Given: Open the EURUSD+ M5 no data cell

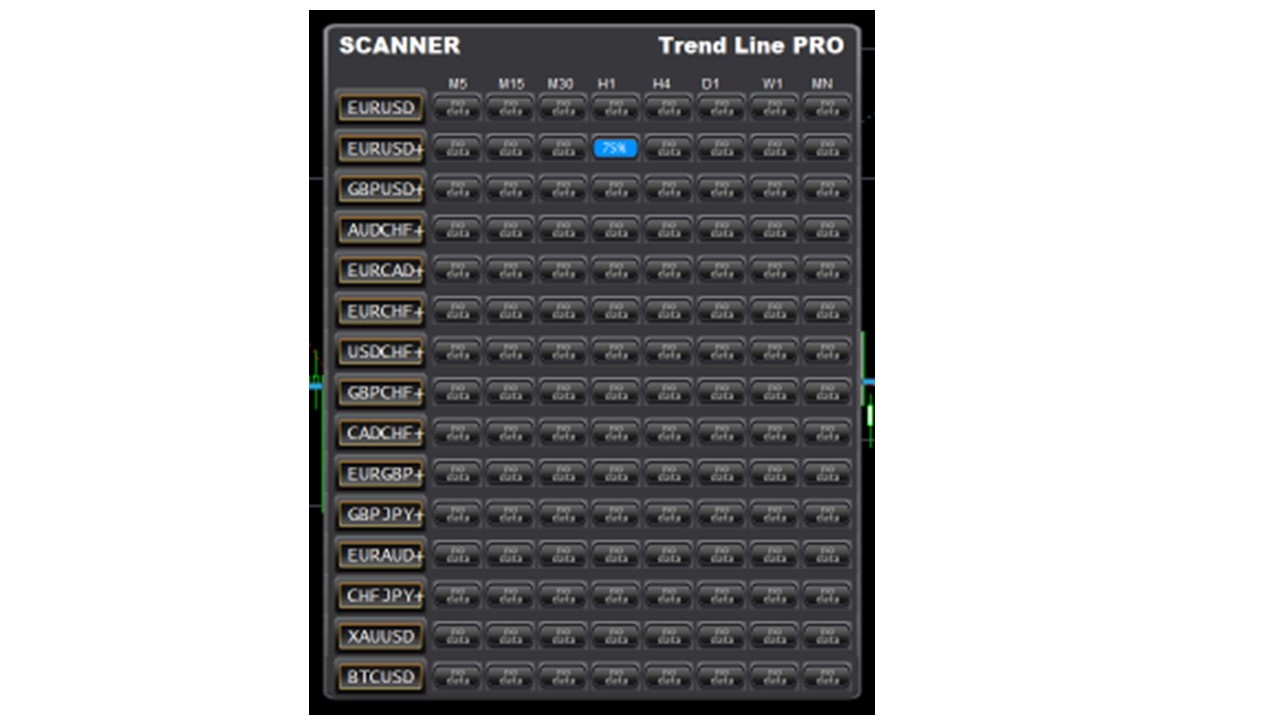Looking at the screenshot, I should coord(457,148).
